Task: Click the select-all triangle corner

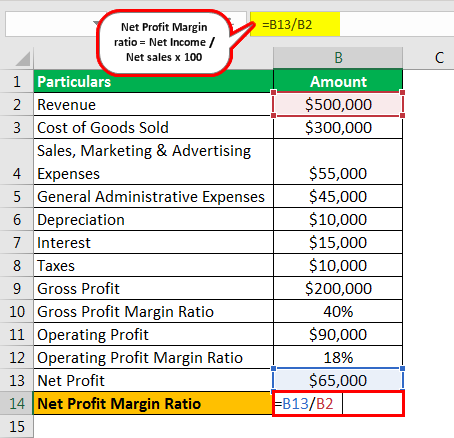Action: 23,59
